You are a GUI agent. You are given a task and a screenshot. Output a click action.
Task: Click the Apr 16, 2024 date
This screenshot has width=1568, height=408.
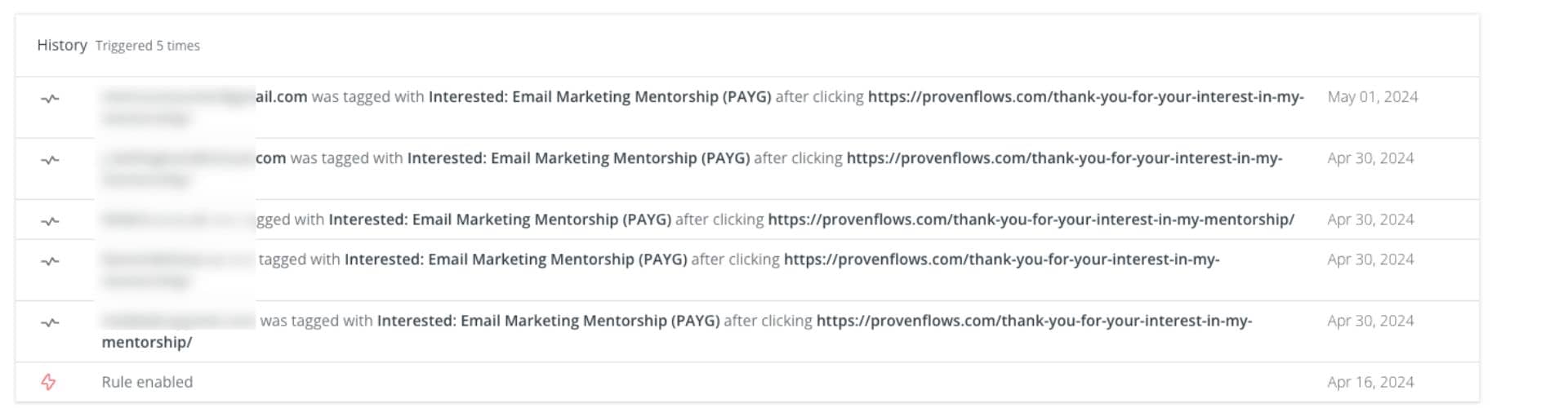1370,382
